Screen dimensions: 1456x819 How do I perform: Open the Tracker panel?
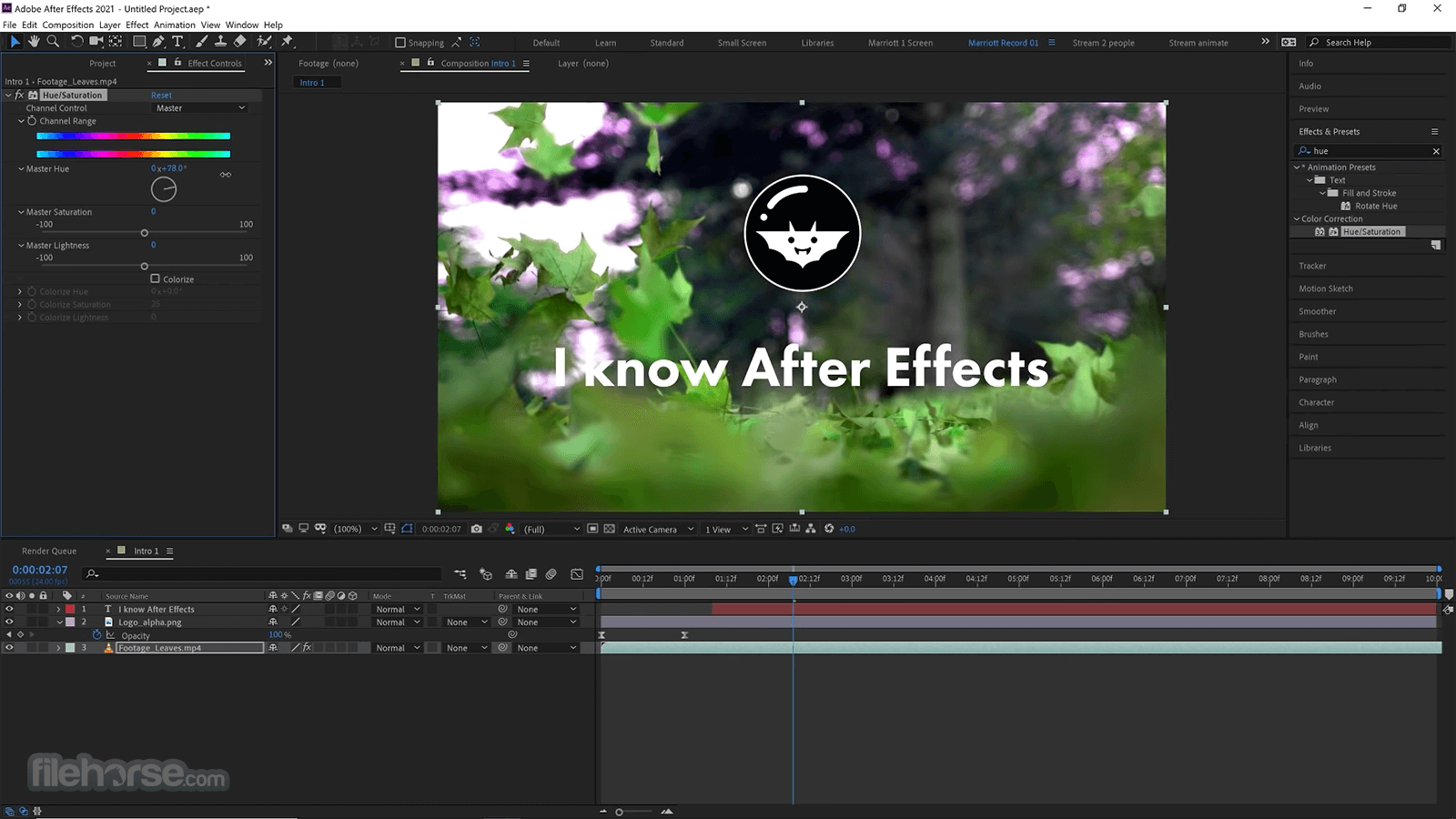click(x=1312, y=266)
